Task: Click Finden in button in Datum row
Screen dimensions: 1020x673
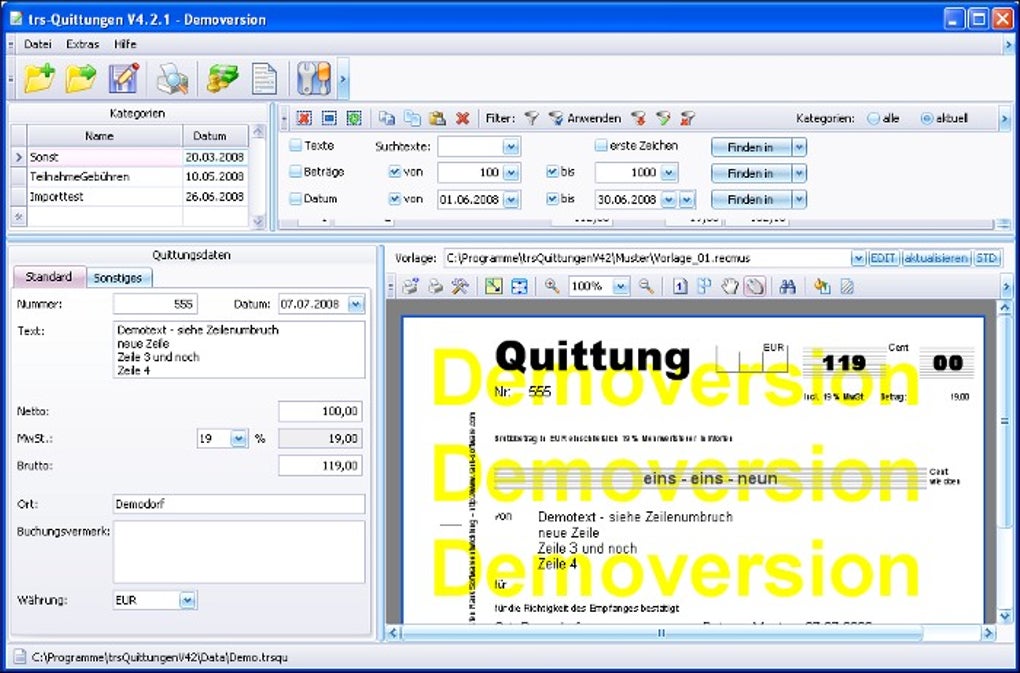Action: click(751, 200)
